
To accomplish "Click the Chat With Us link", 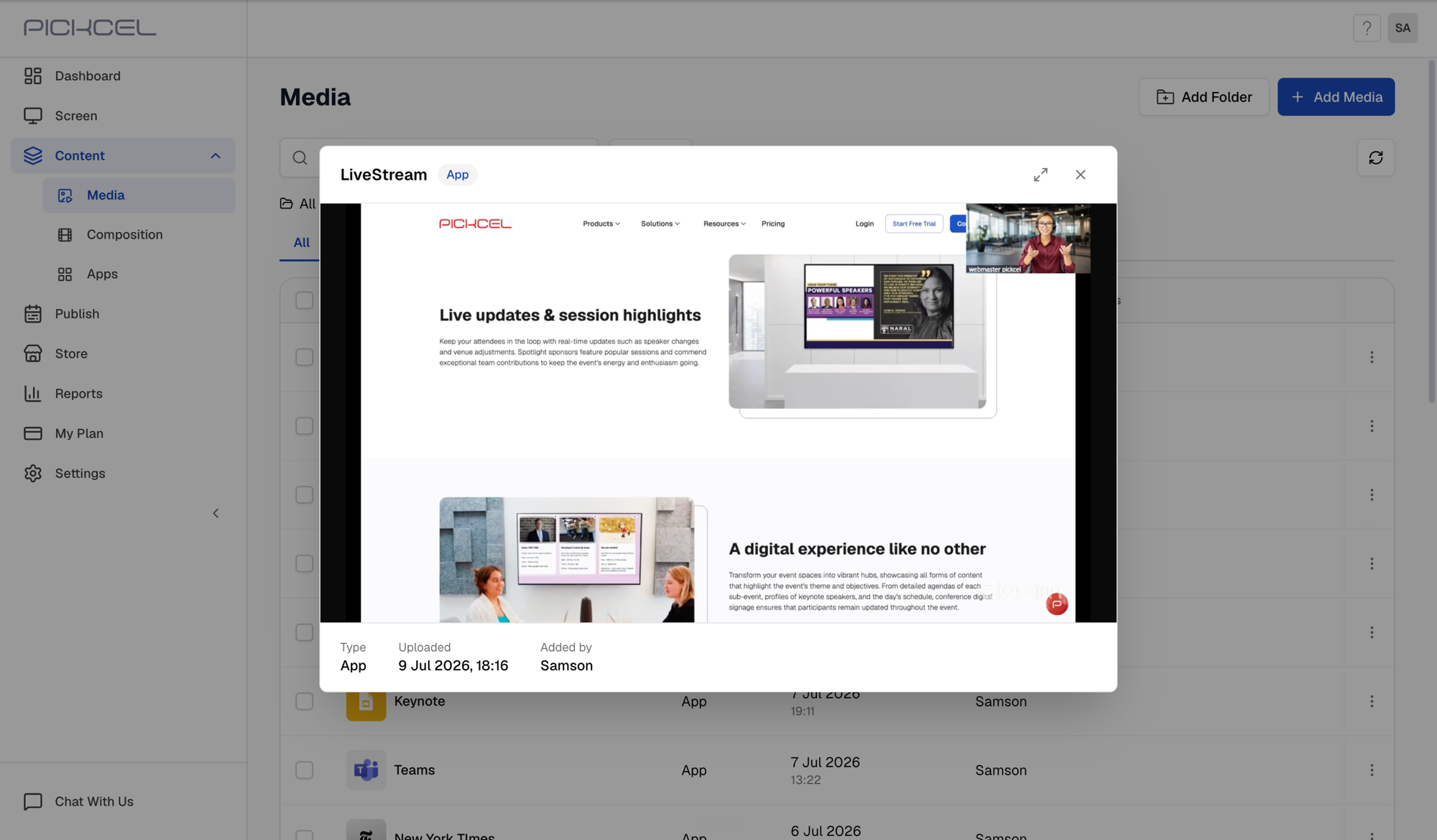I will [x=94, y=802].
